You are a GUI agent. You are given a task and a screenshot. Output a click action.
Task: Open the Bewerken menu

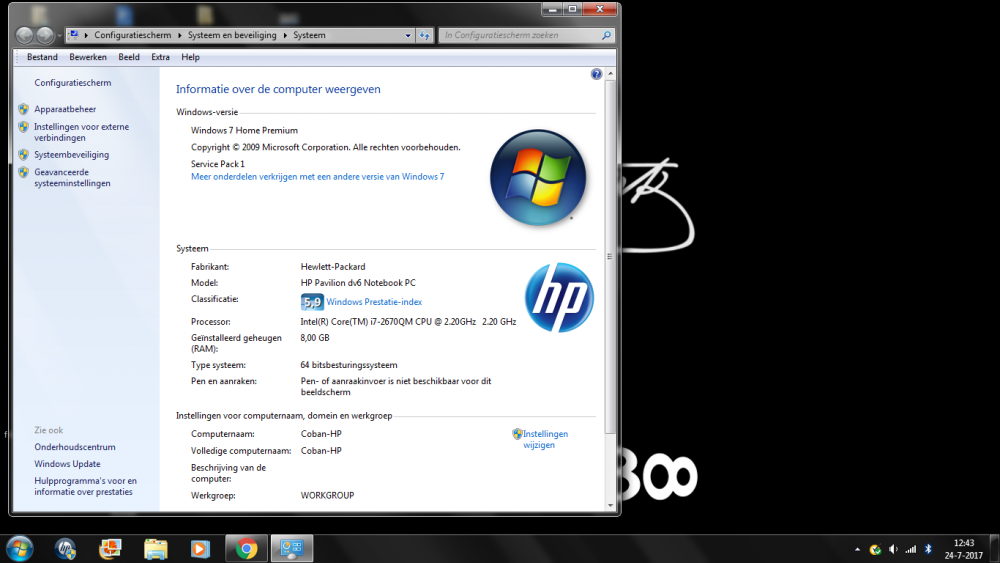pyautogui.click(x=88, y=57)
